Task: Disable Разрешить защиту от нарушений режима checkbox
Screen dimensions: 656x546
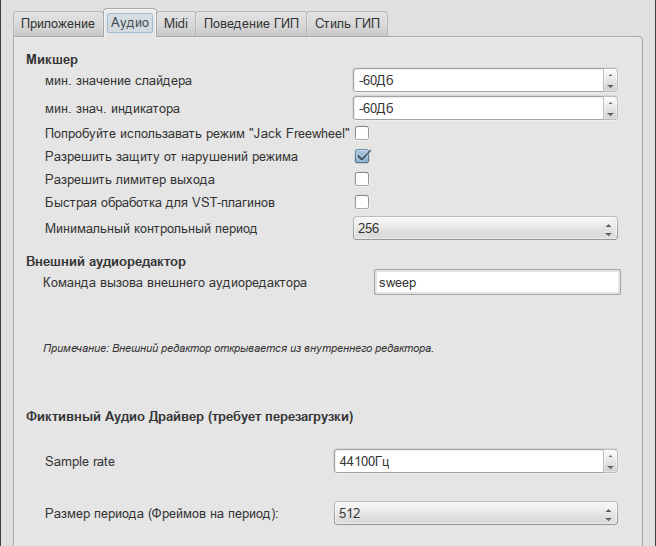Action: coord(362,156)
